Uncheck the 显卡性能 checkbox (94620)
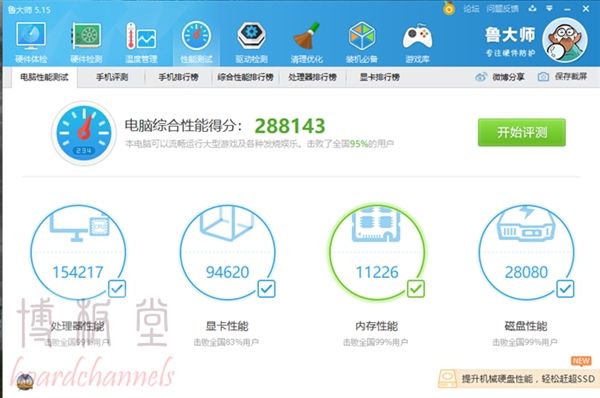Viewport: 600px width, 398px height. click(x=266, y=289)
